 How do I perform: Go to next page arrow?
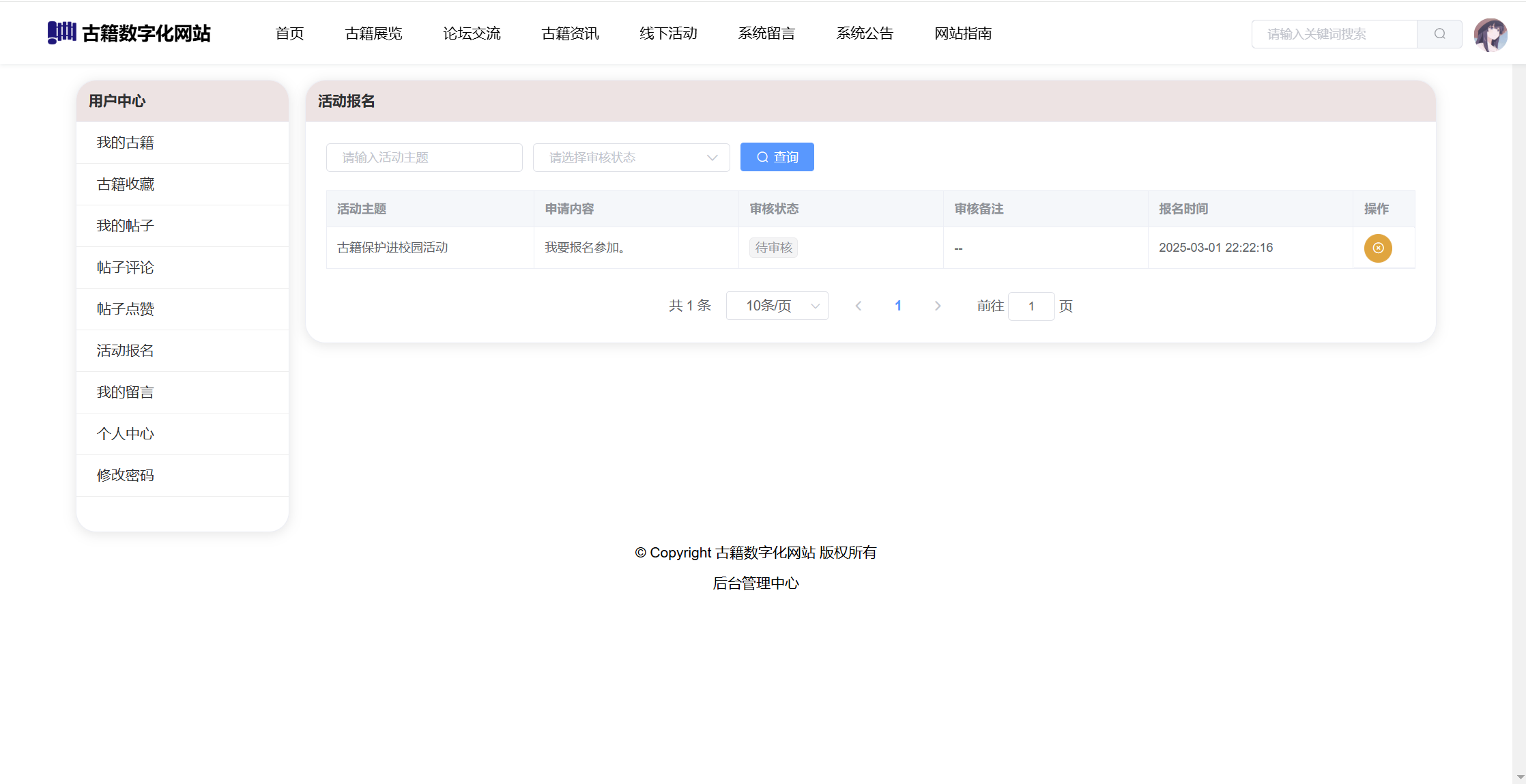(x=938, y=306)
